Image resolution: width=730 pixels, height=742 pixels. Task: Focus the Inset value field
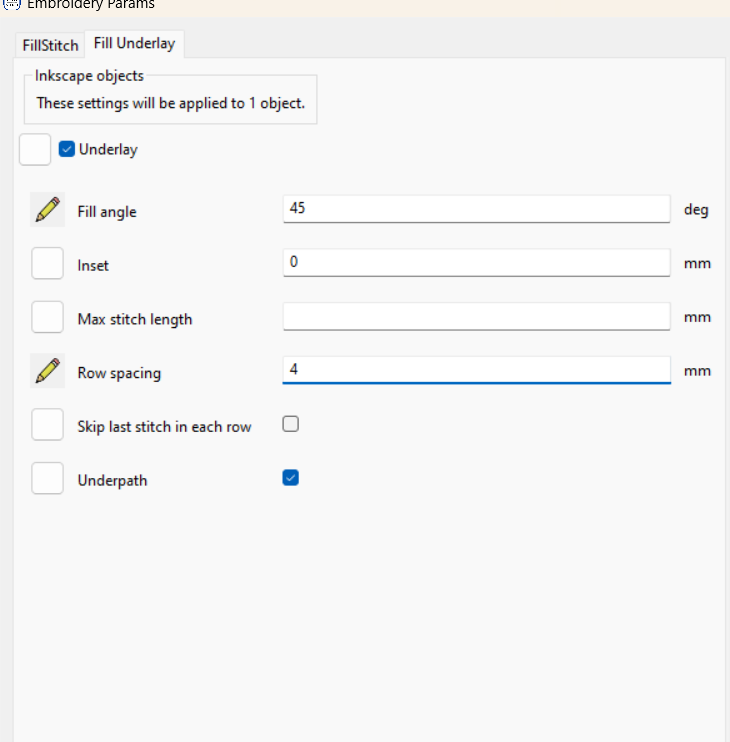tap(476, 263)
